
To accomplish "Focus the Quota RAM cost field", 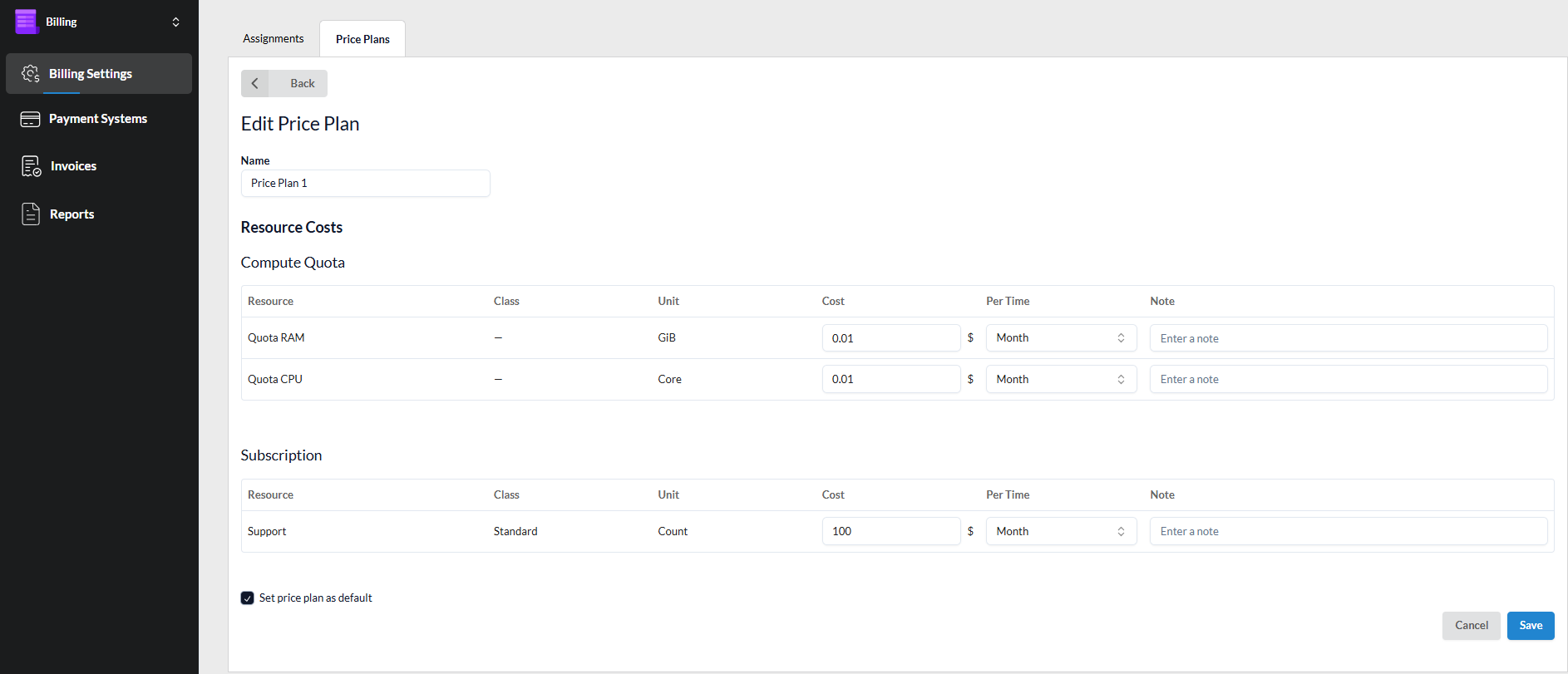I will [x=890, y=338].
